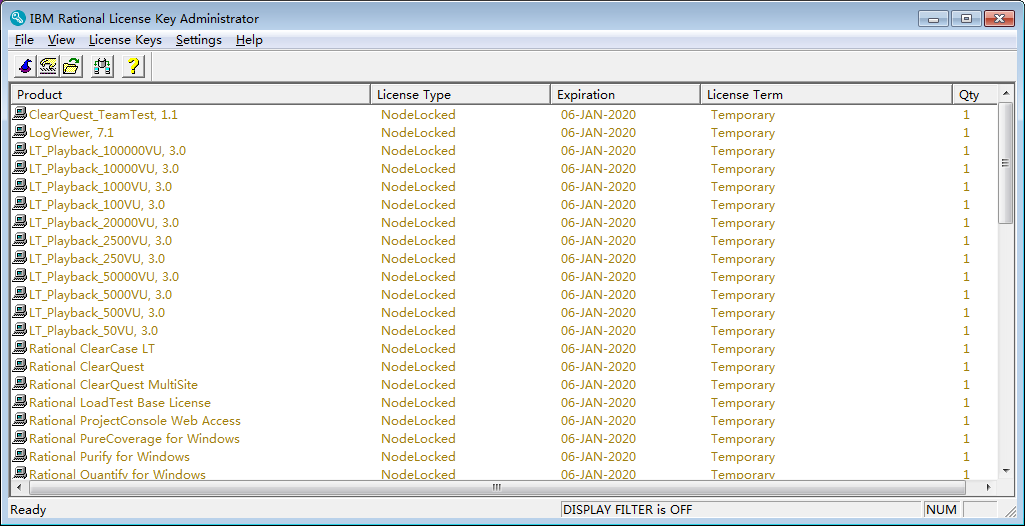Click the horizontal scrollbar left arrow
1025x526 pixels.
tap(19, 487)
